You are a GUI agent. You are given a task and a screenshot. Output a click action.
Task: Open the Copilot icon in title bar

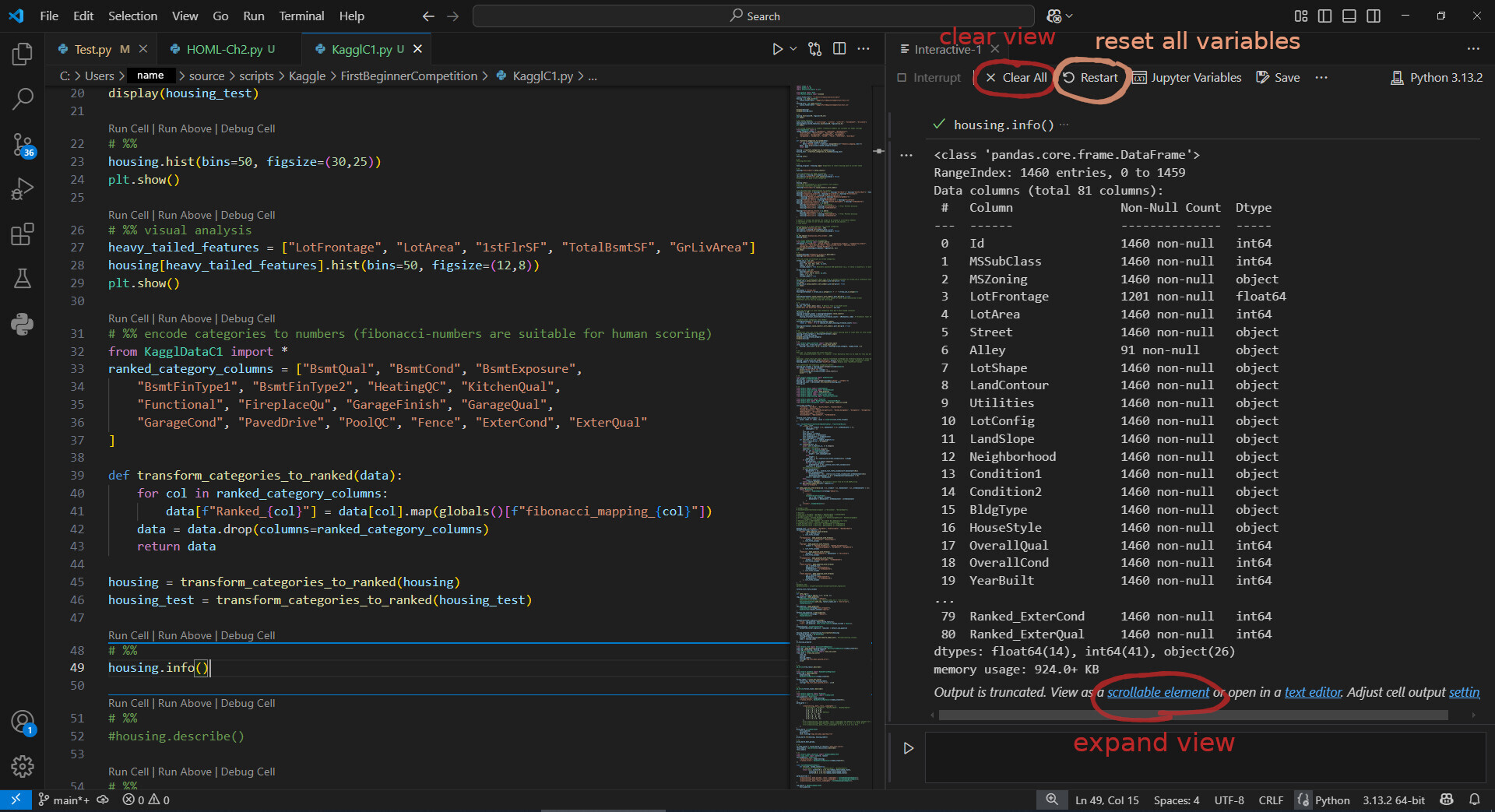pyautogui.click(x=1054, y=16)
